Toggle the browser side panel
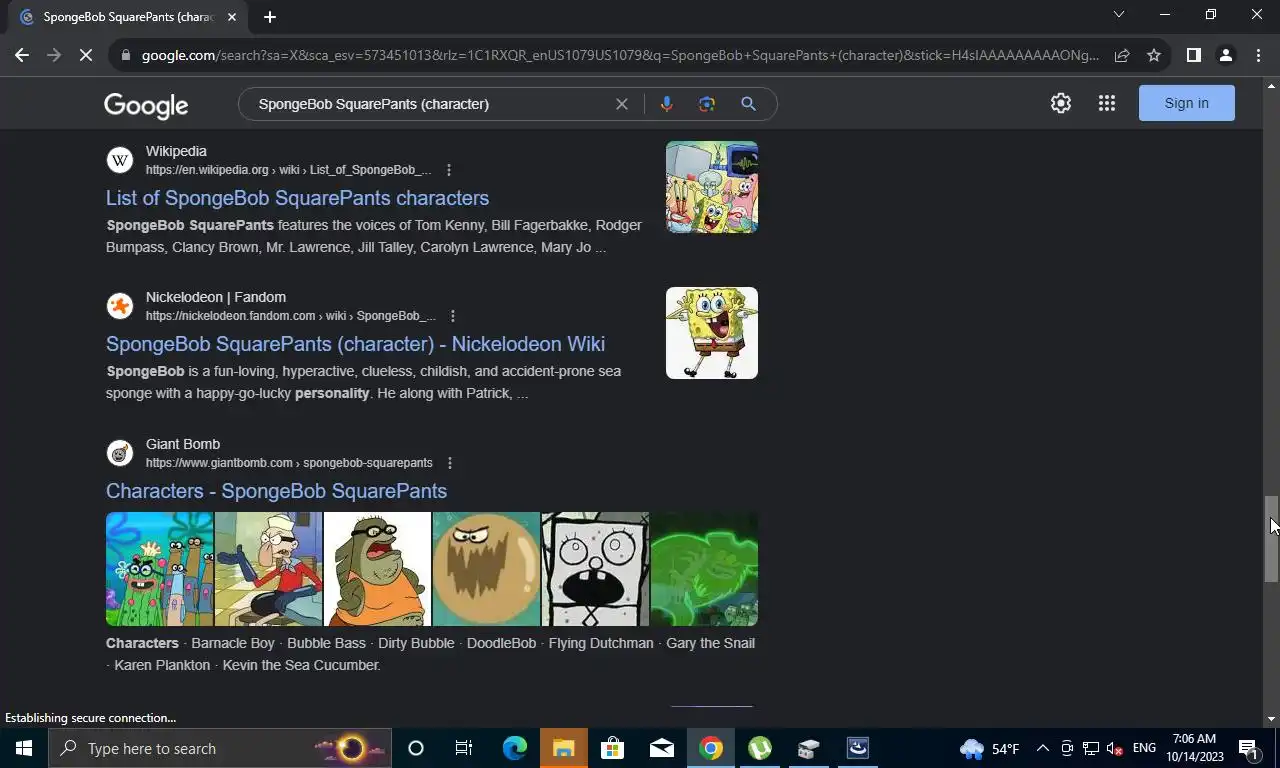Image resolution: width=1280 pixels, height=768 pixels. (1193, 55)
